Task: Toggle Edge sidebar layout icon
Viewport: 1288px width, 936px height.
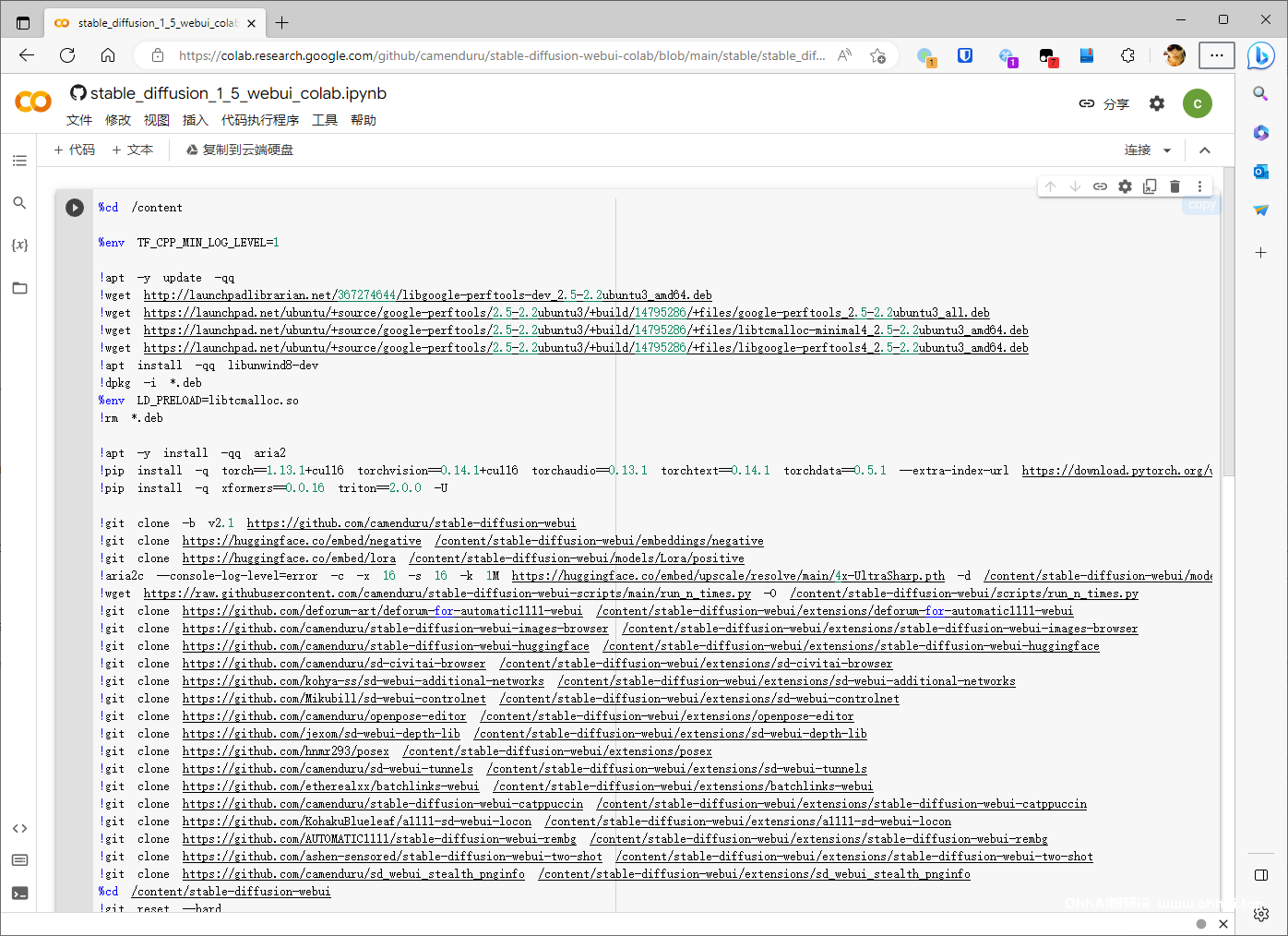Action: pyautogui.click(x=1260, y=875)
